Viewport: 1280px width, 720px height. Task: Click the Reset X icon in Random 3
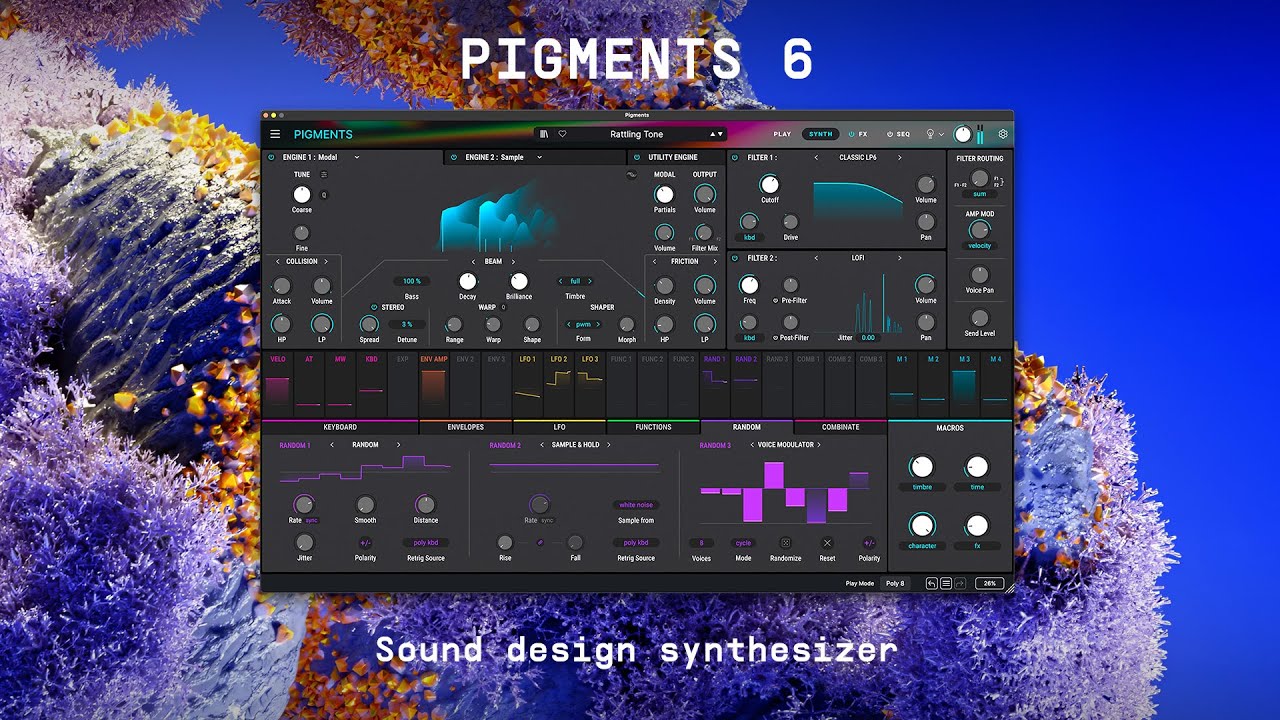tap(827, 543)
